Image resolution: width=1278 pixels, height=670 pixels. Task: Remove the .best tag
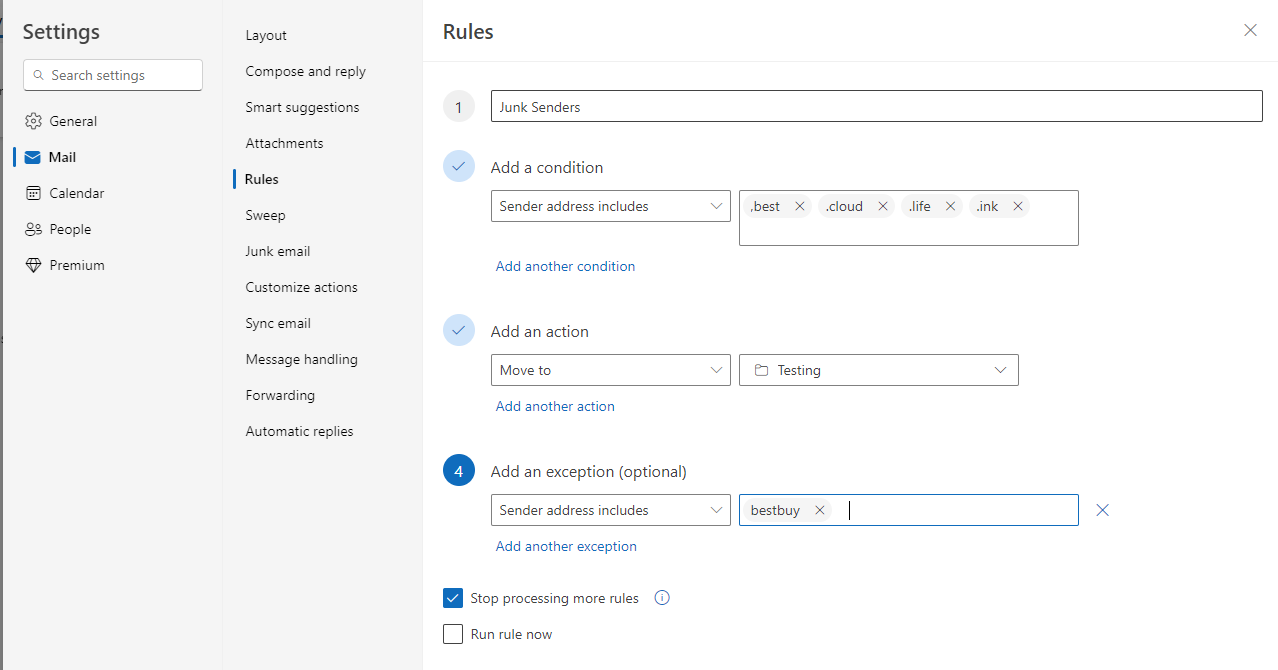(799, 206)
